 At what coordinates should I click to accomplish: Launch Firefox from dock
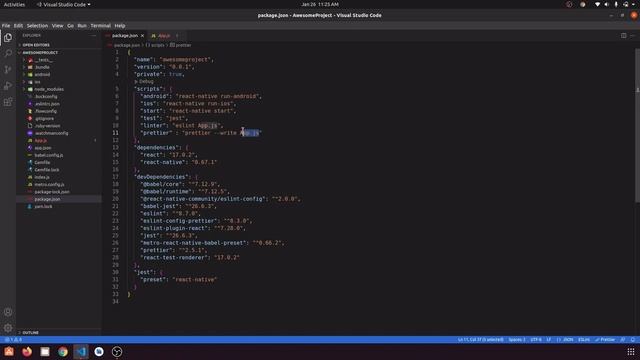pyautogui.click(x=27, y=351)
